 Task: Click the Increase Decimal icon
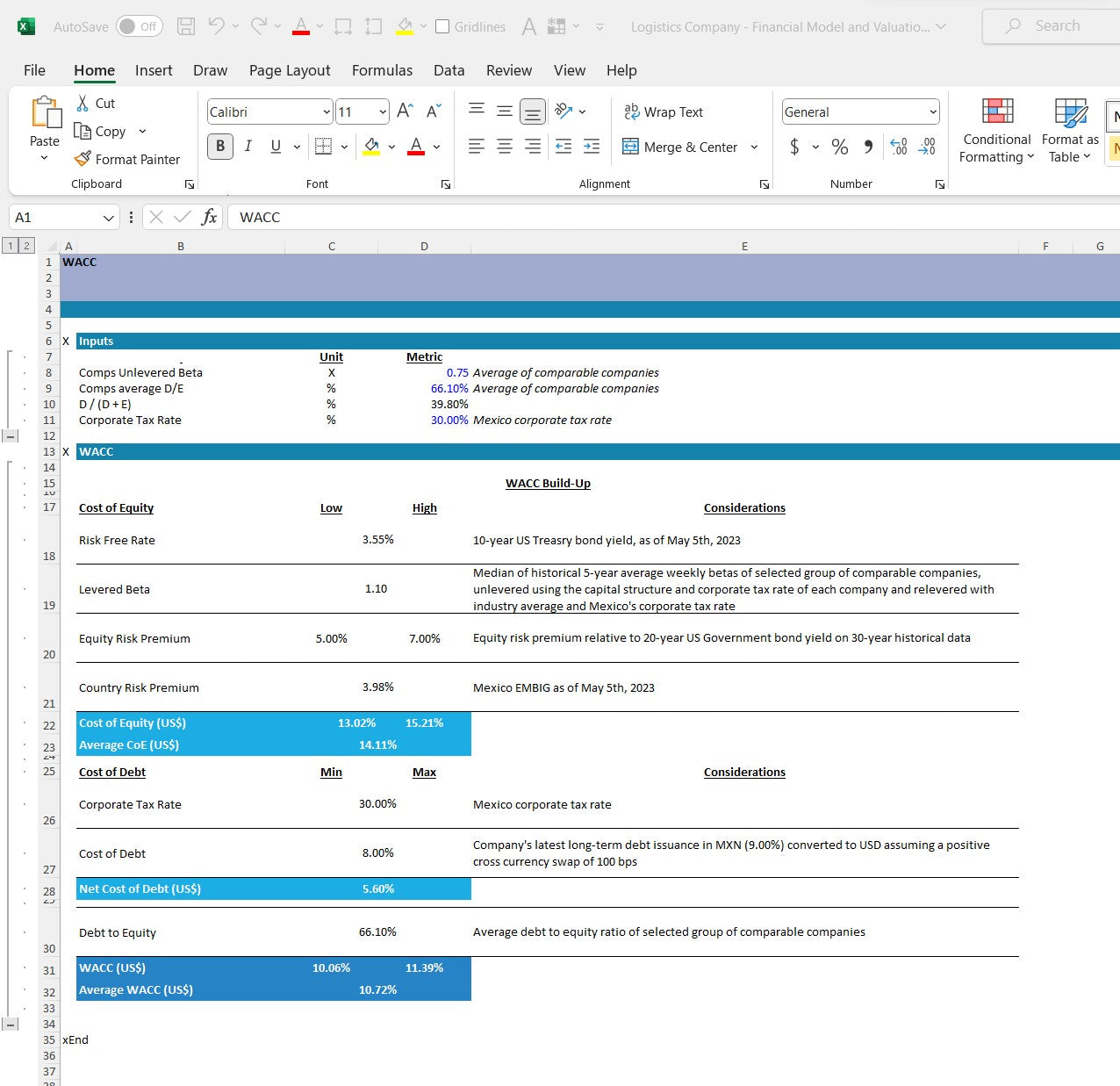point(899,147)
